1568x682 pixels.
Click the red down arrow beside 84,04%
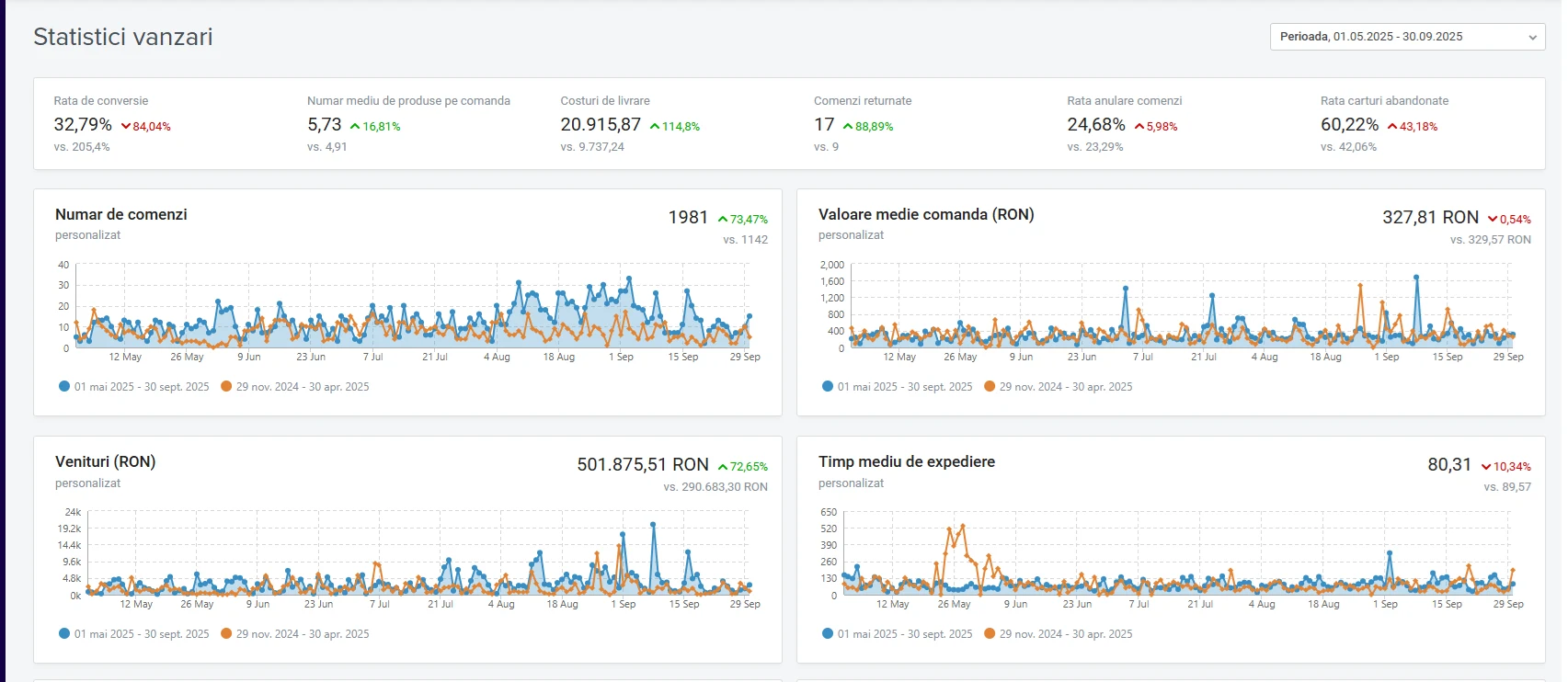click(x=126, y=127)
